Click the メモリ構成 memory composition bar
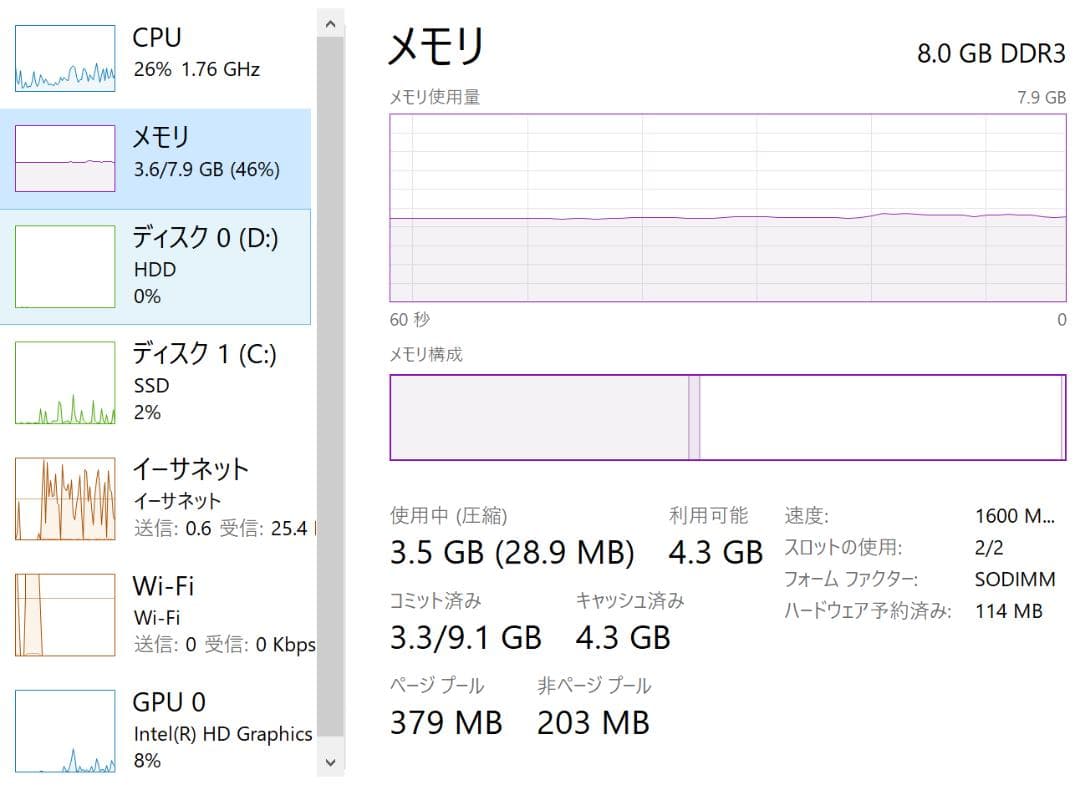This screenshot has width=1080, height=800. click(725, 417)
